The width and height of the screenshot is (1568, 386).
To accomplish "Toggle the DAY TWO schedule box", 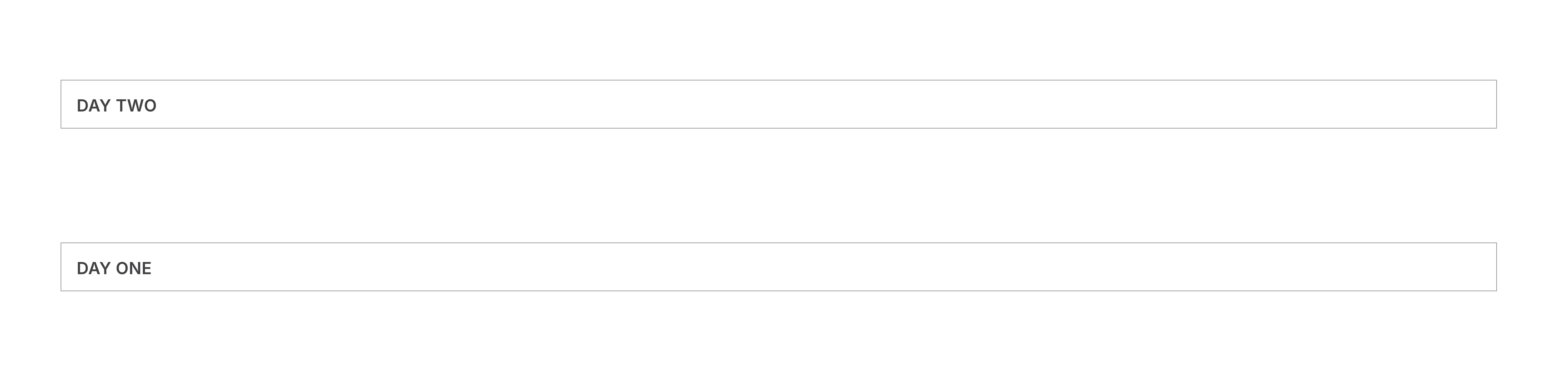I will [x=778, y=104].
